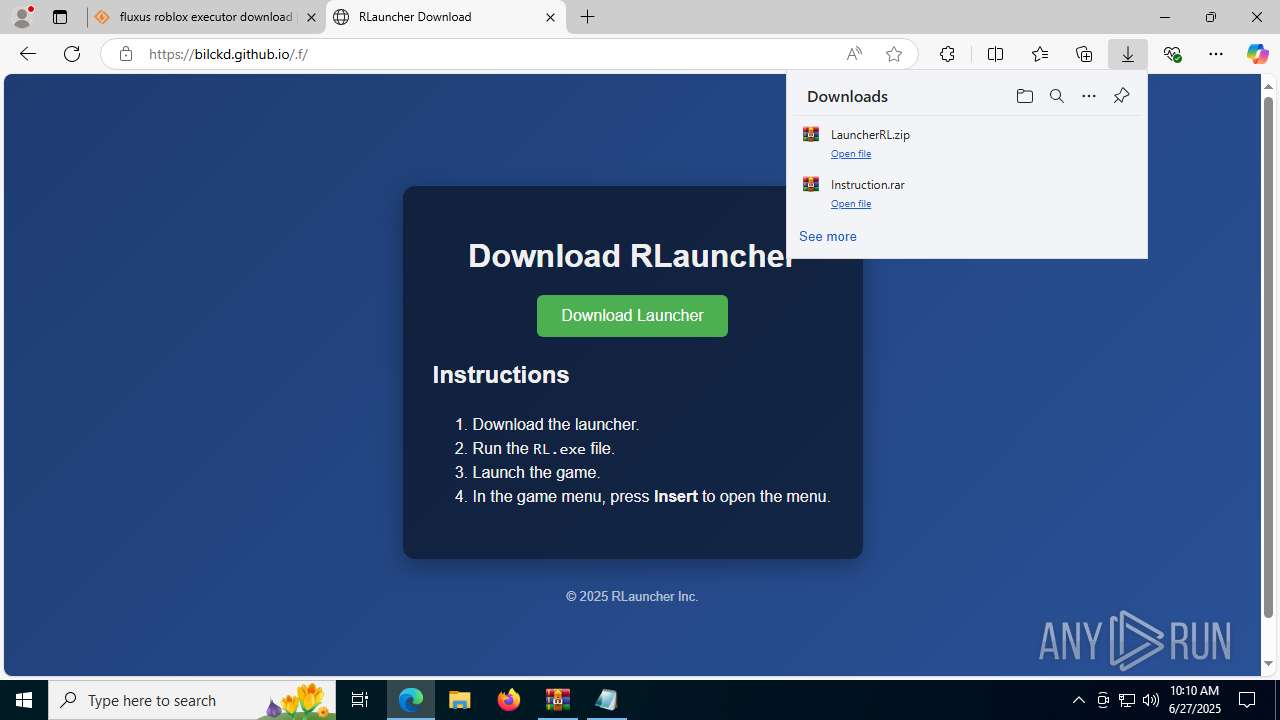1280x720 pixels.
Task: Open File Explorer from taskbar
Action: (x=460, y=700)
